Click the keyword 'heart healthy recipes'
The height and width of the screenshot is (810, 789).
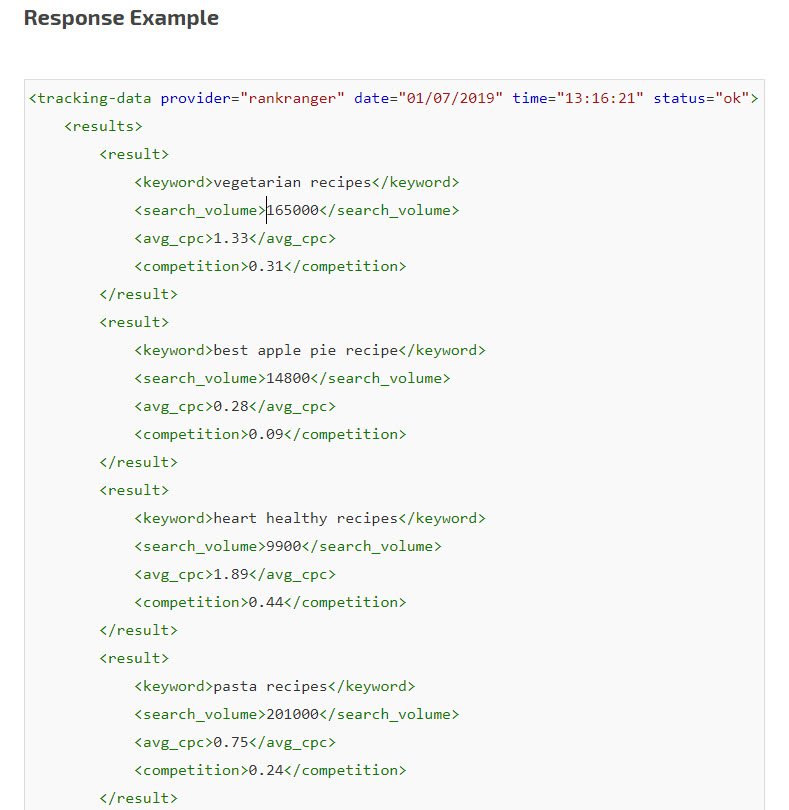point(305,519)
